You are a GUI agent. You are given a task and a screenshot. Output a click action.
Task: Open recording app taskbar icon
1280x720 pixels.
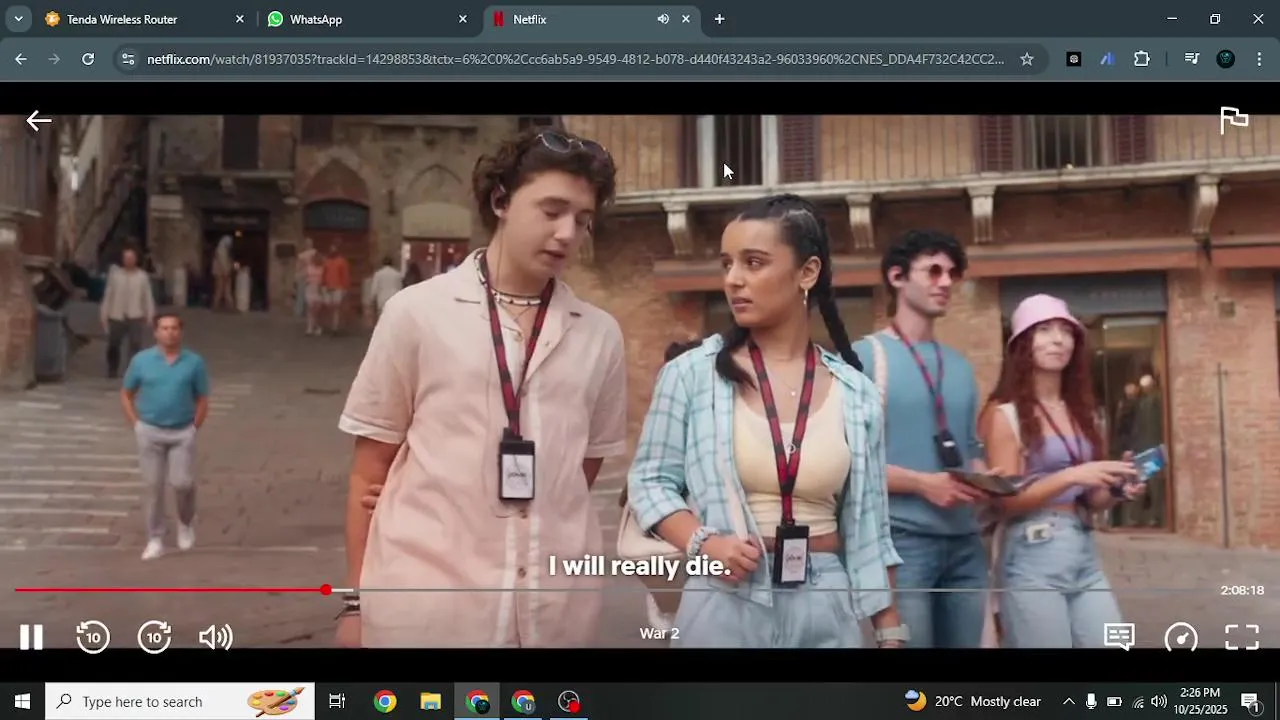coord(569,701)
